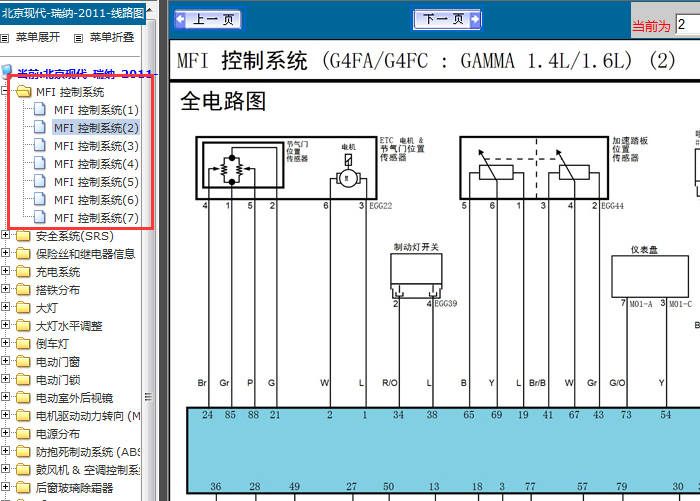Click the list icon beside 菜单折叠
Viewport: 700px width, 501px height.
pyautogui.click(x=79, y=38)
